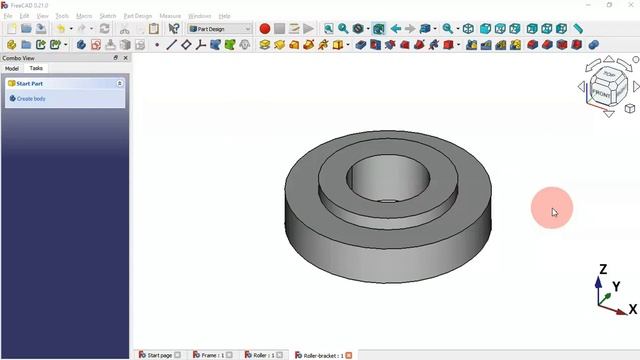The height and width of the screenshot is (360, 640).
Task: Paste from the clipboard
Action: tap(153, 29)
